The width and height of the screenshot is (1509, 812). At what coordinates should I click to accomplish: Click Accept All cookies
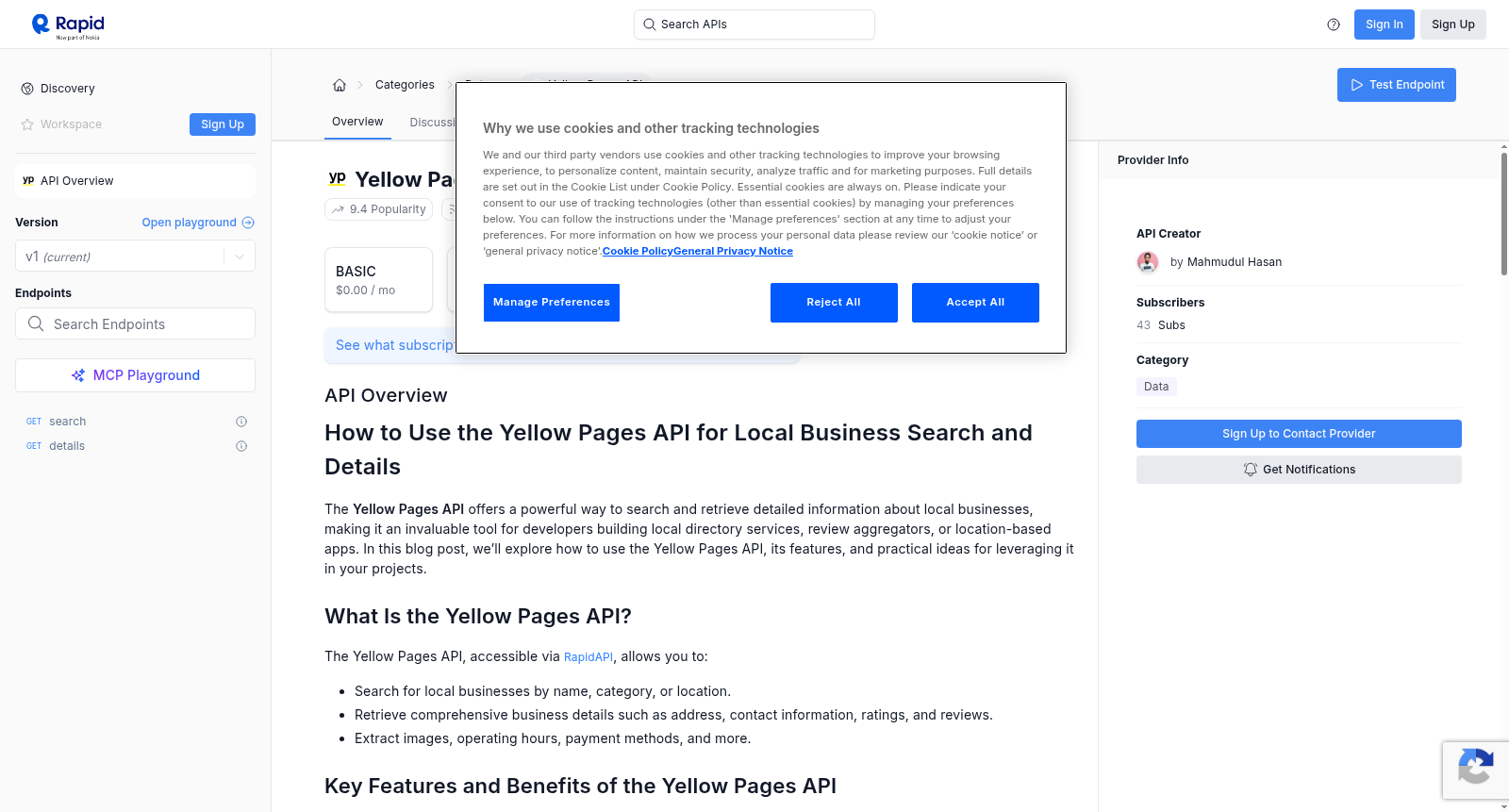click(x=975, y=303)
